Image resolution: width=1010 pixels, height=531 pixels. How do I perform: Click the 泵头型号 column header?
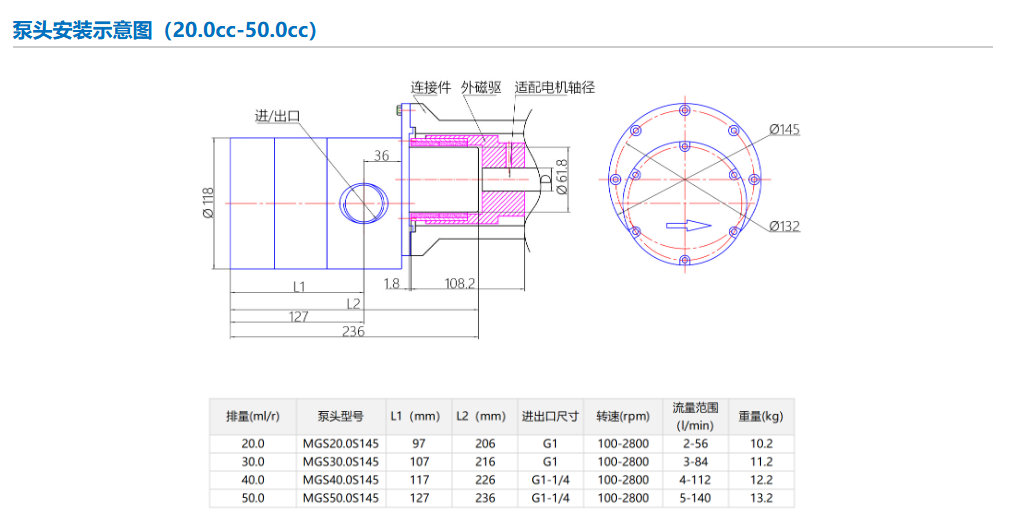click(x=340, y=416)
